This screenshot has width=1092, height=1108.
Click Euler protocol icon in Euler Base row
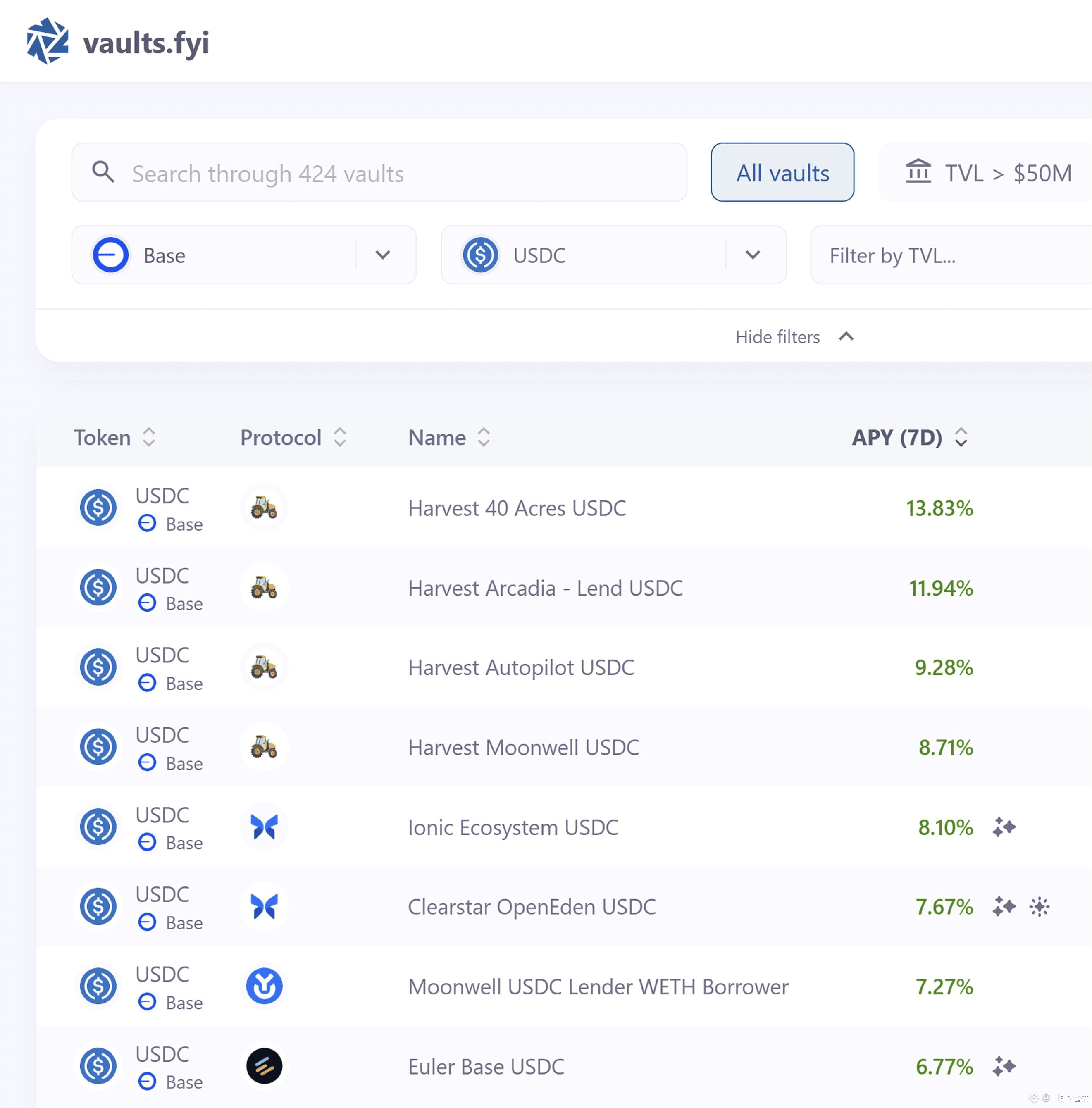tap(264, 1066)
